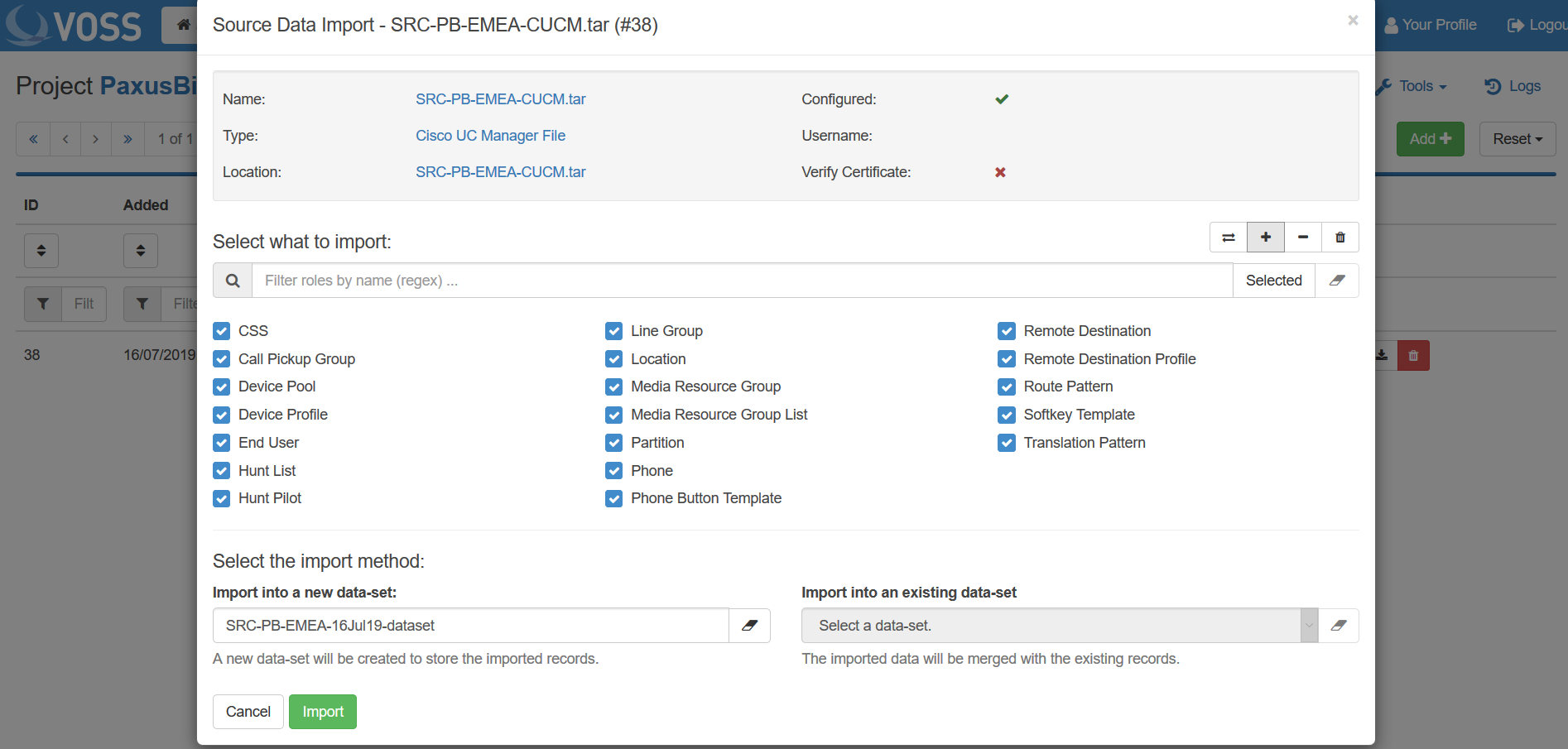Uncheck the CSS checkbox

click(222, 331)
